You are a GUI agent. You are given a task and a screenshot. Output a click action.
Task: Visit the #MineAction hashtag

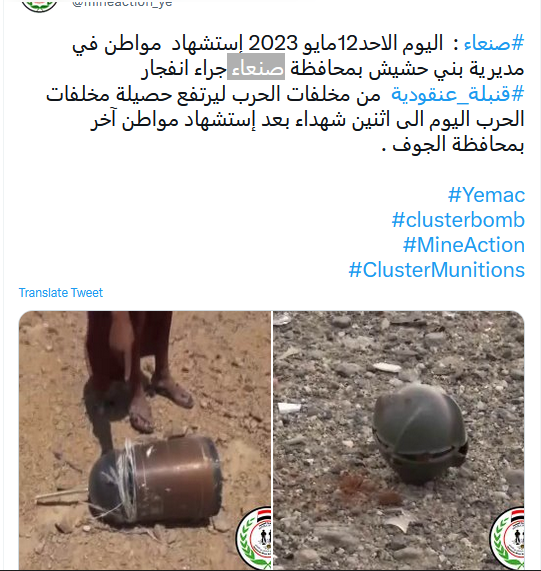click(x=464, y=245)
